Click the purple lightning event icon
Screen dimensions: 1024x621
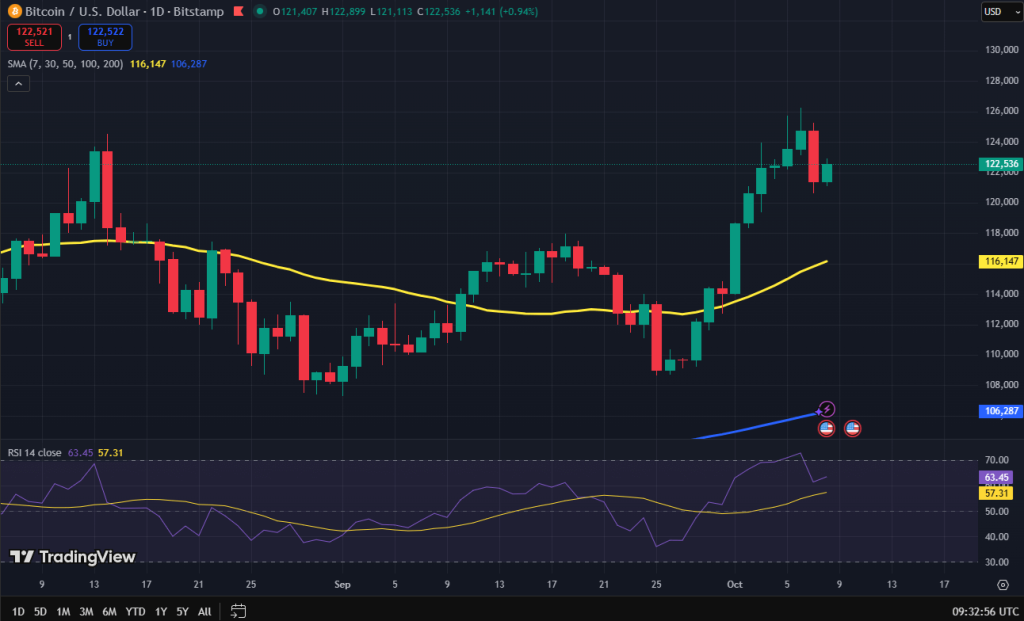[x=827, y=408]
